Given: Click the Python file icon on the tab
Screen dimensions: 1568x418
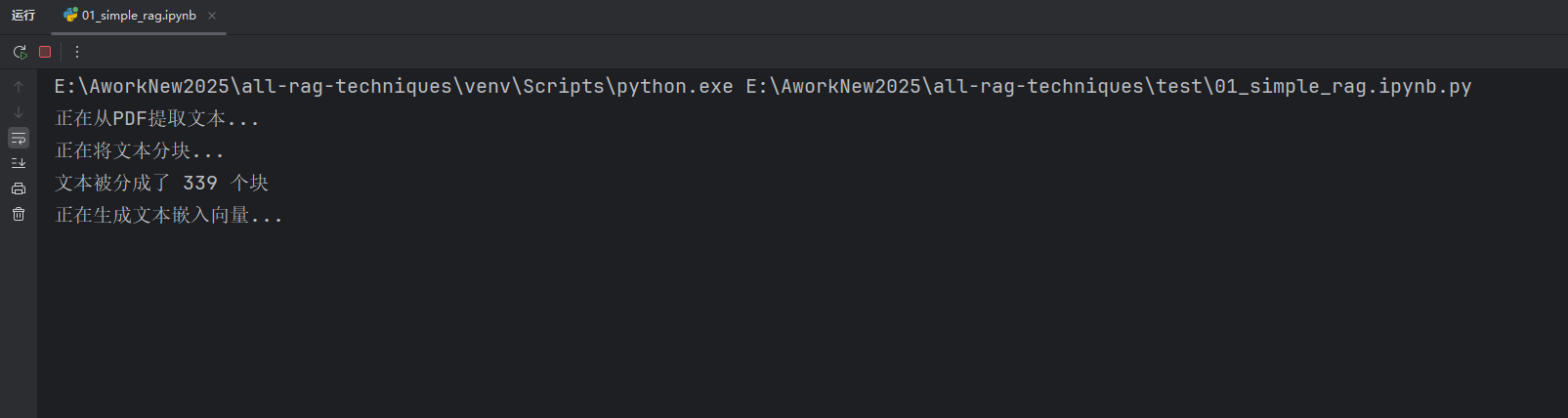Looking at the screenshot, I should tap(70, 16).
